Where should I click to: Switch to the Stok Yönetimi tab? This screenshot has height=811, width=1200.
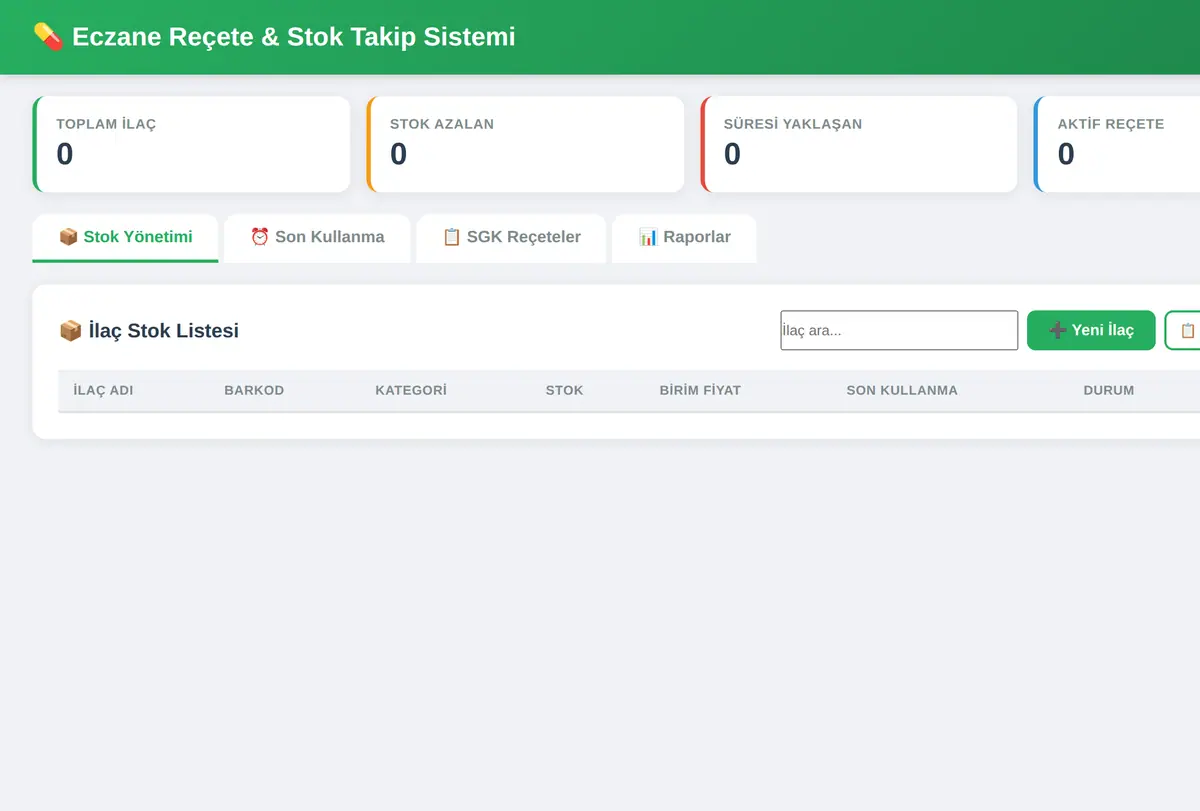click(x=125, y=238)
